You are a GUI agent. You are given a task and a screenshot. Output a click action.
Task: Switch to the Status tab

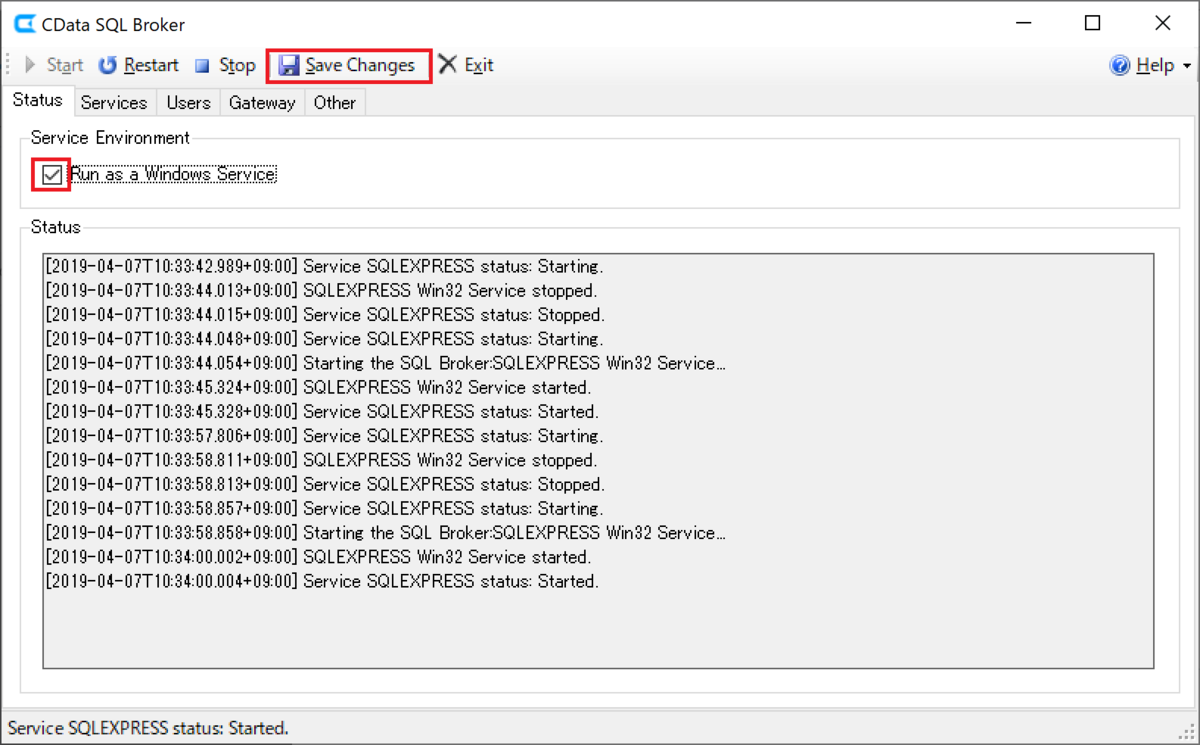pos(38,101)
